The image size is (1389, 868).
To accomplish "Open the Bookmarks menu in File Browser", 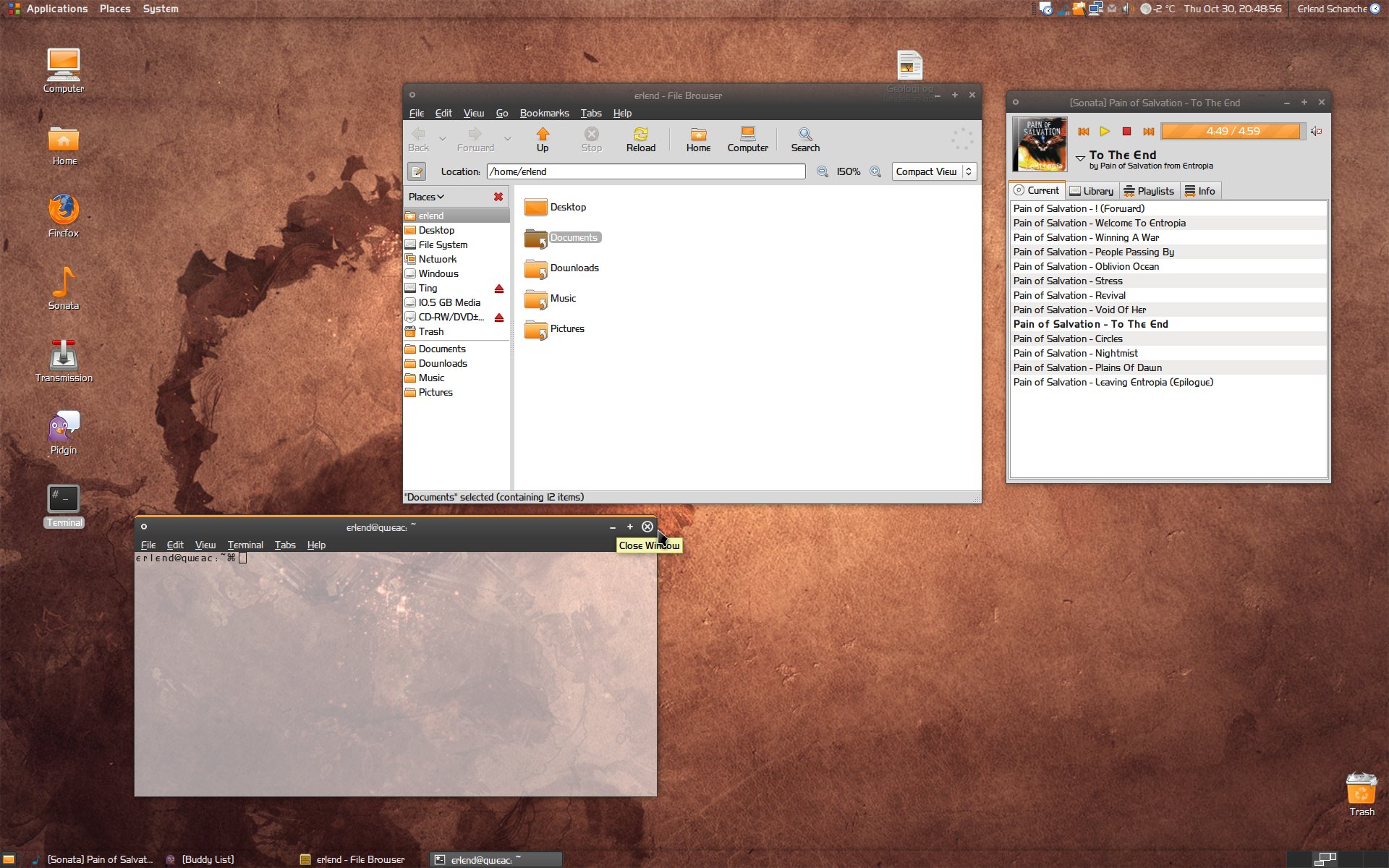I will (x=544, y=113).
